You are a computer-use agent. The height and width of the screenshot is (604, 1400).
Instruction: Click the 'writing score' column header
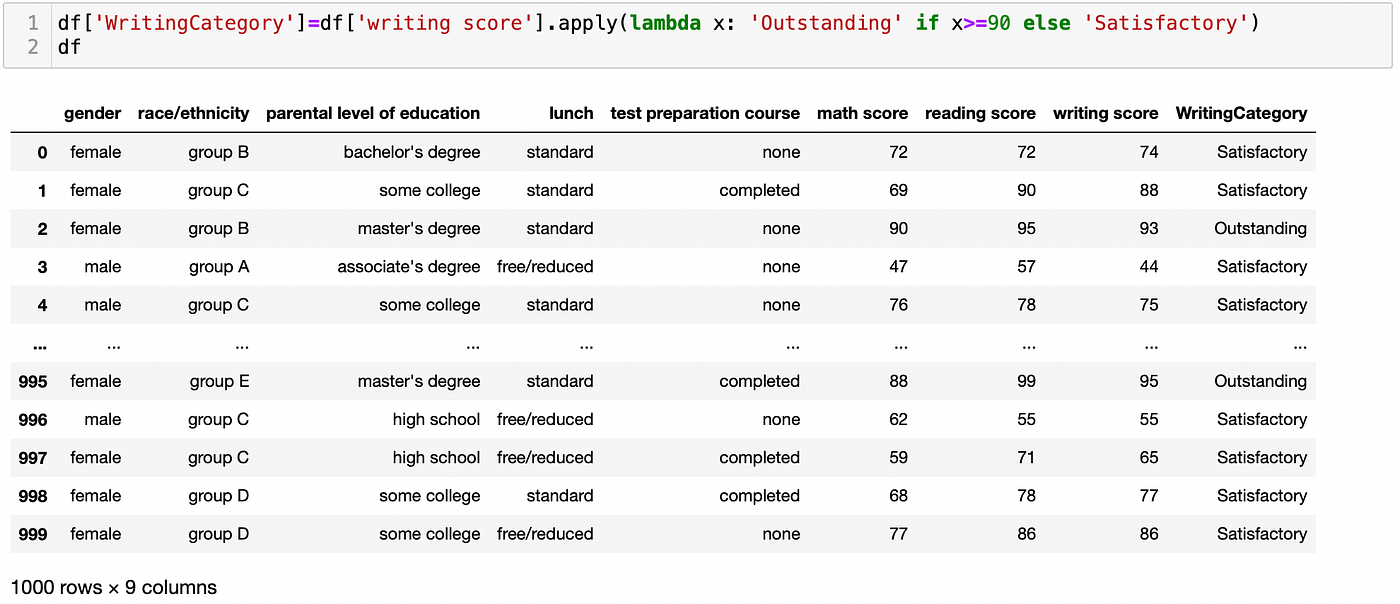[x=1105, y=113]
